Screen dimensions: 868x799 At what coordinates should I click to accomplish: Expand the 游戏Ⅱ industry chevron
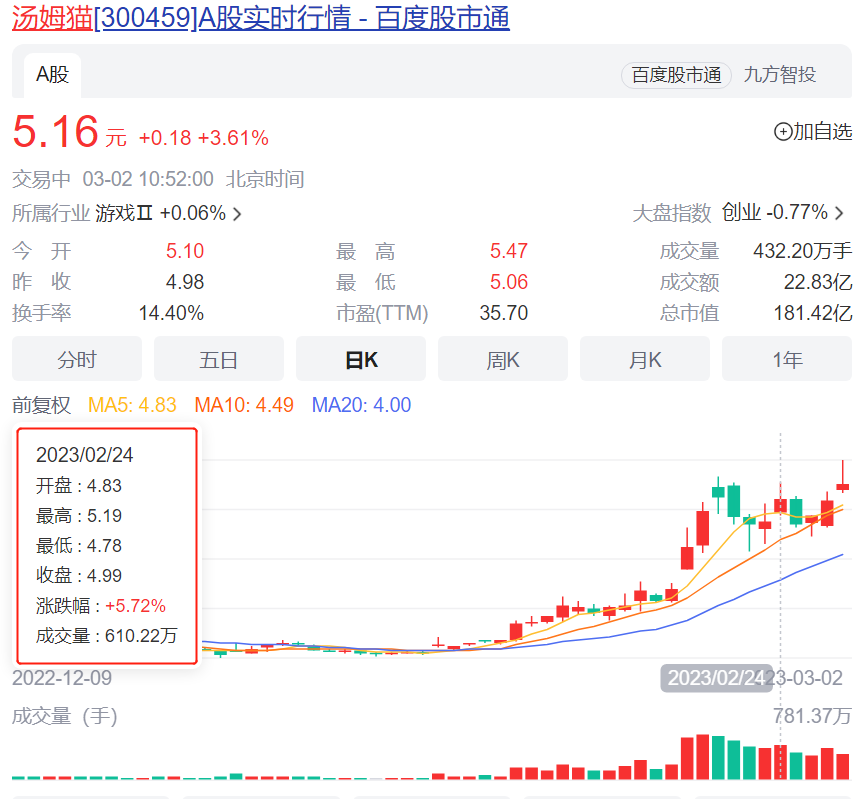pos(237,214)
